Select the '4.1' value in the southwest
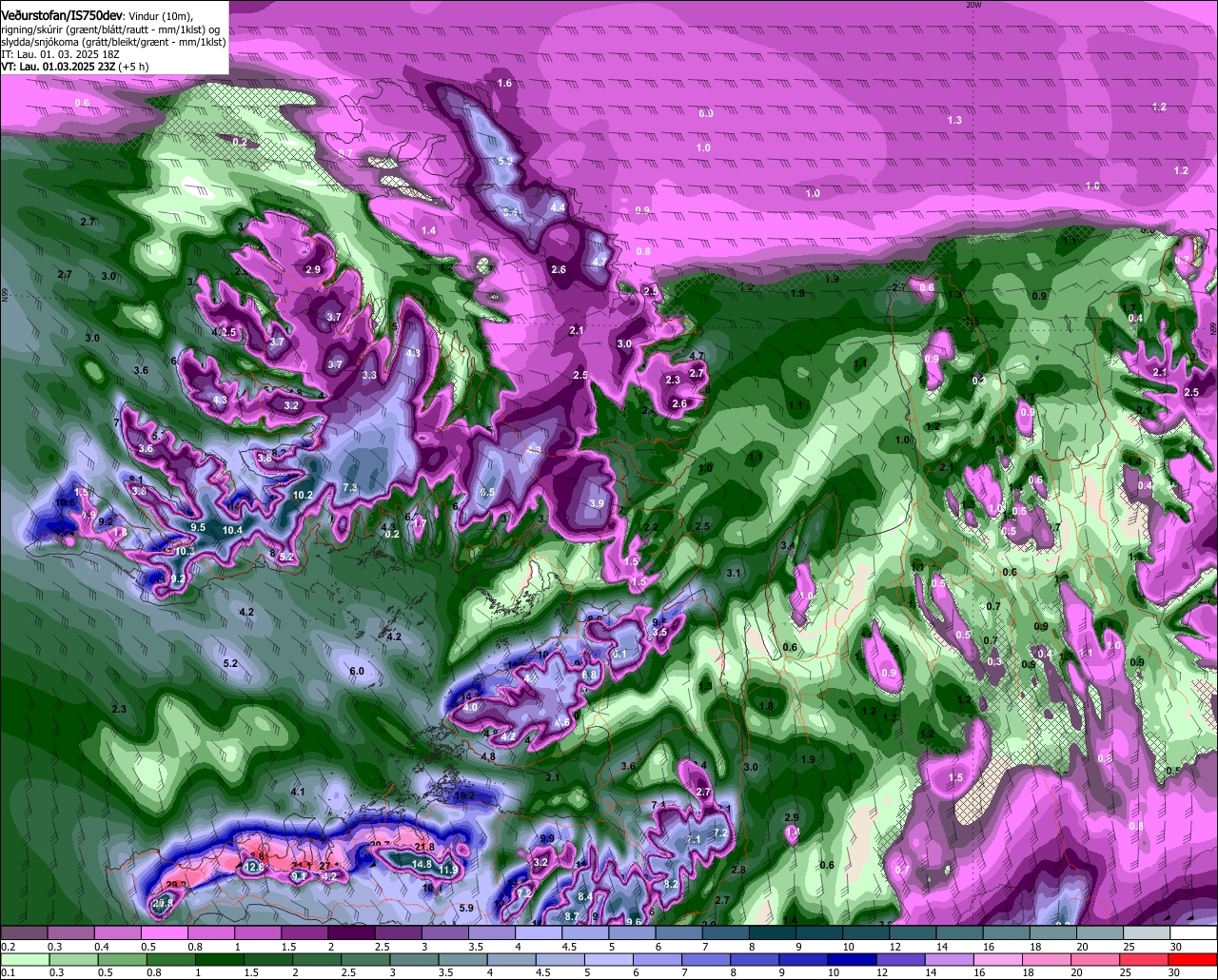 tap(297, 792)
